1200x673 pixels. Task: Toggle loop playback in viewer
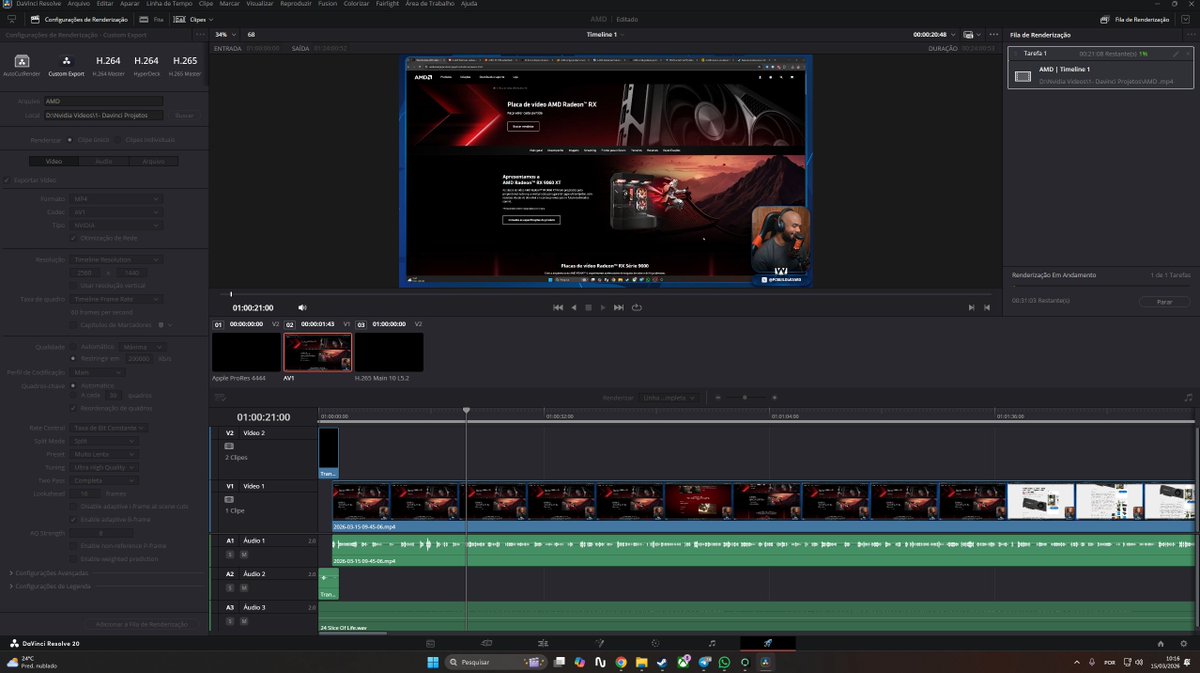(637, 308)
